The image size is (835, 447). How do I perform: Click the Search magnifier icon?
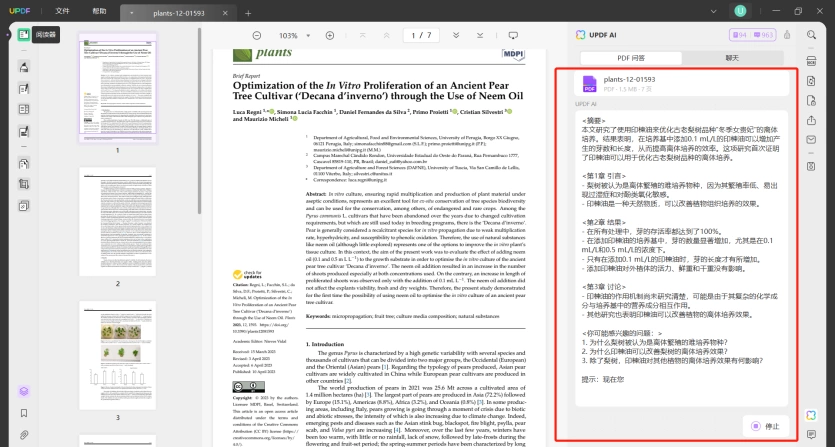tap(811, 35)
